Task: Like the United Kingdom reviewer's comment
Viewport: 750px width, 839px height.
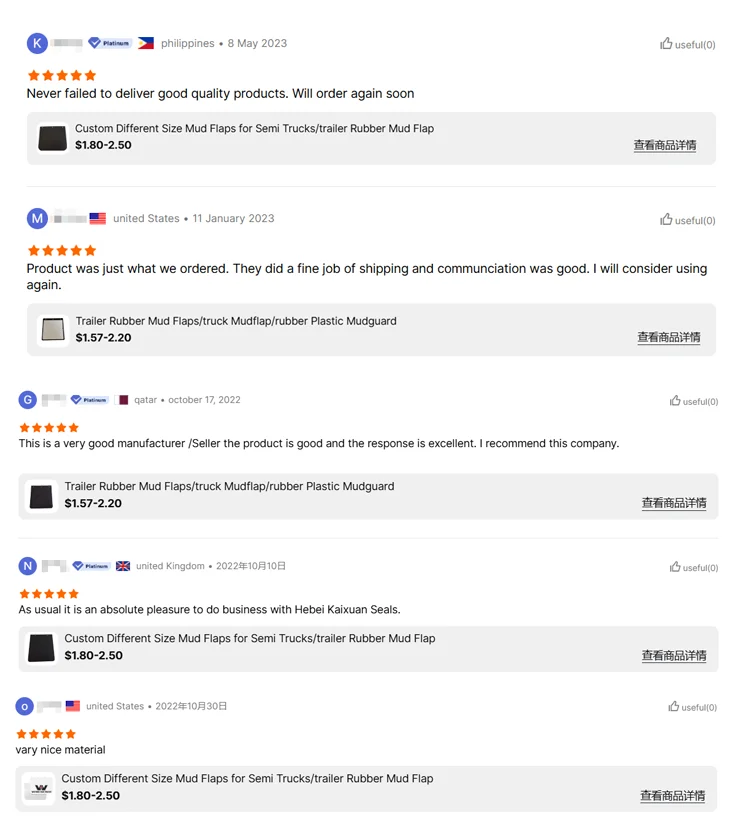Action: click(675, 567)
